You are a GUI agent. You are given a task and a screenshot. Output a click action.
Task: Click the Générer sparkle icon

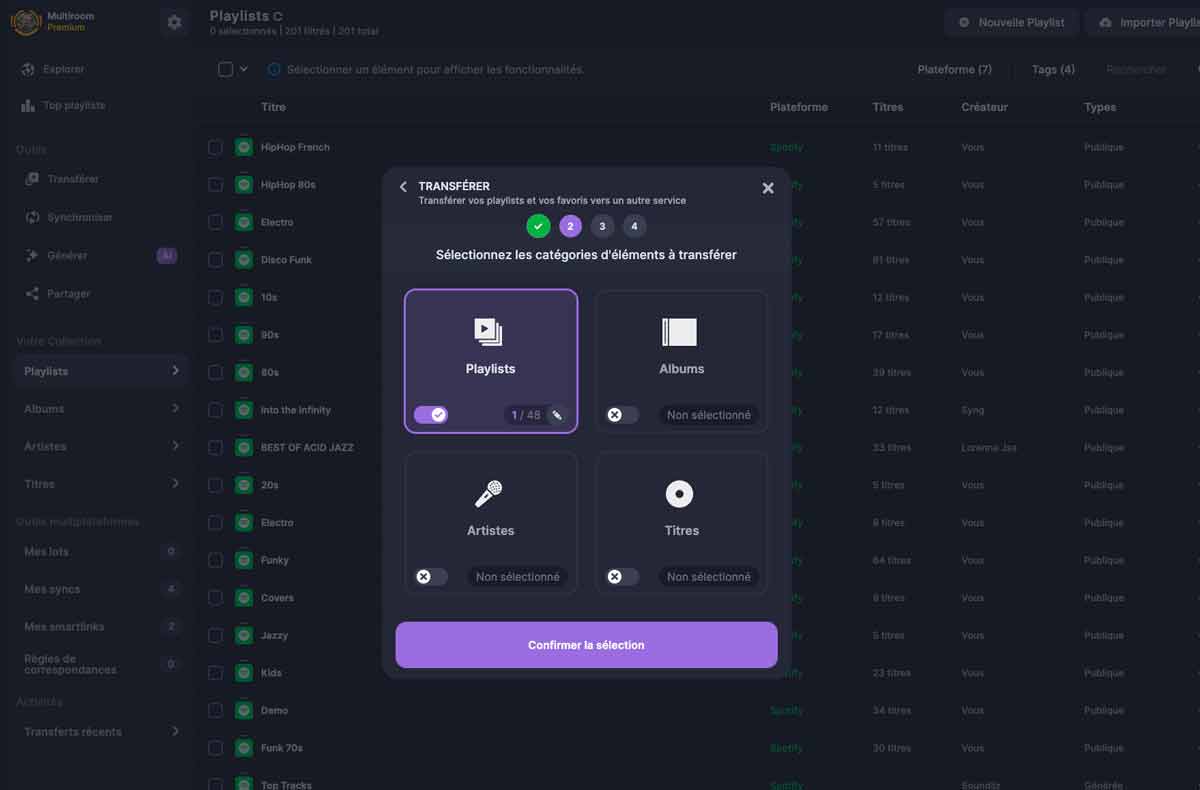coord(32,256)
